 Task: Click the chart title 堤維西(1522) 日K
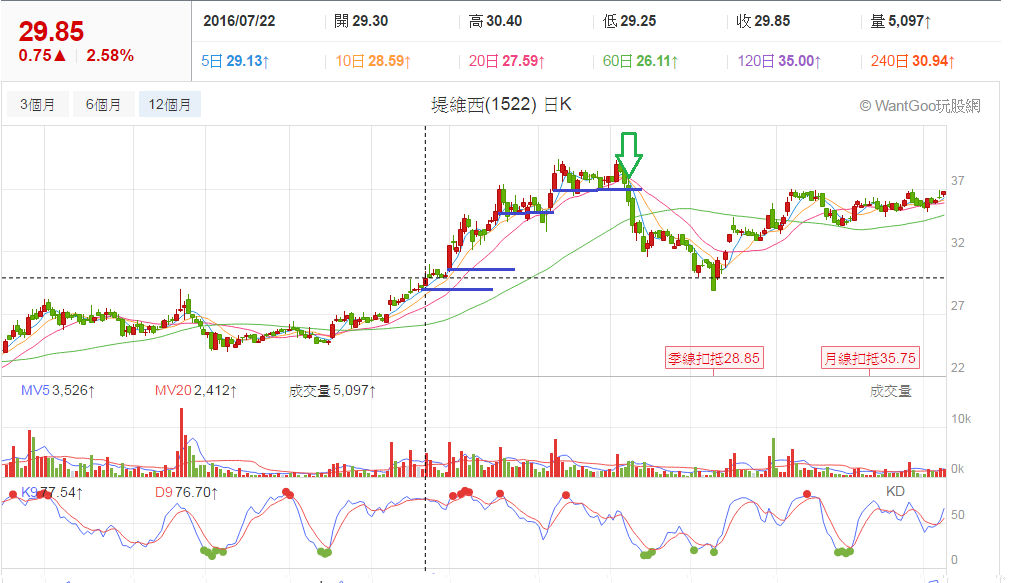501,104
